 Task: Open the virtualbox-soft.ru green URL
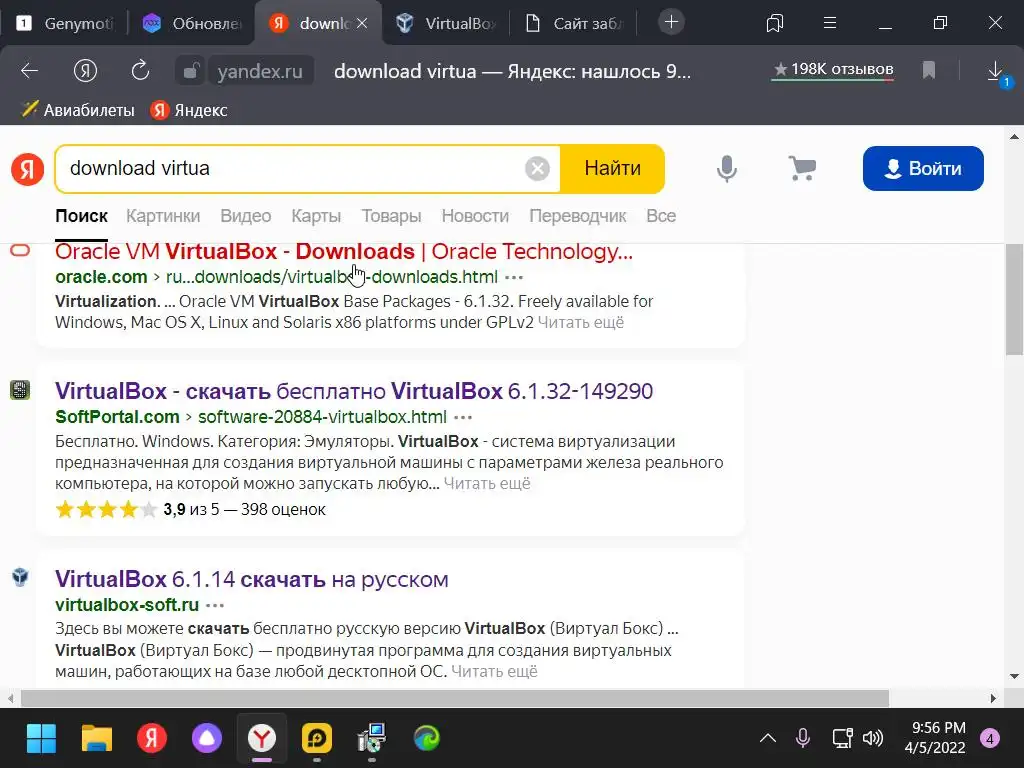pyautogui.click(x=127, y=605)
